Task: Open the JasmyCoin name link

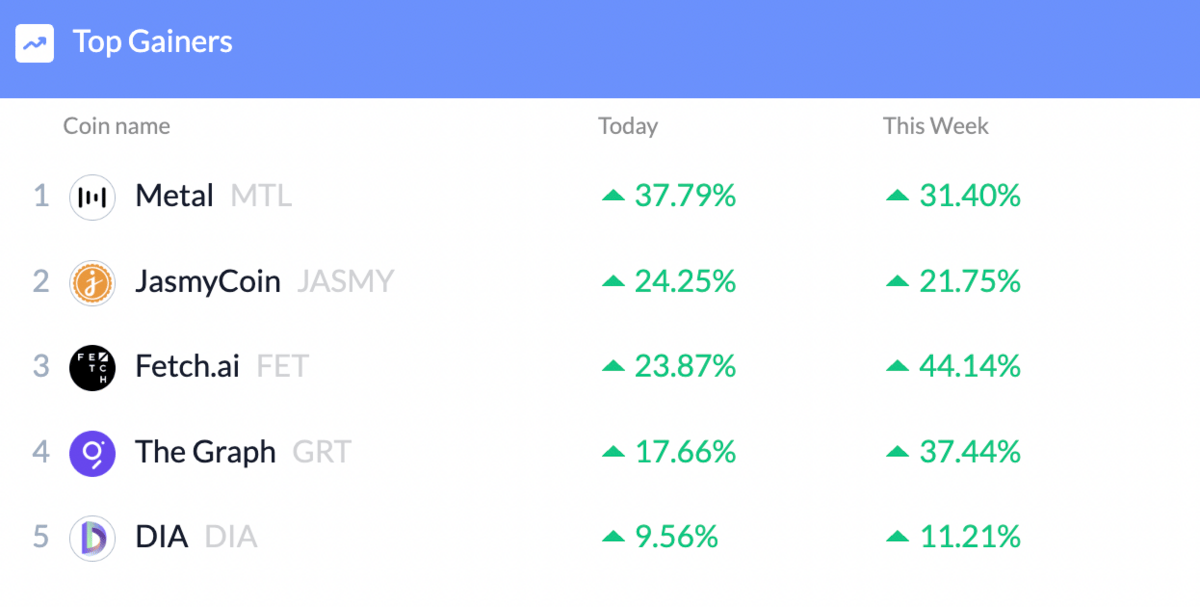Action: click(208, 282)
